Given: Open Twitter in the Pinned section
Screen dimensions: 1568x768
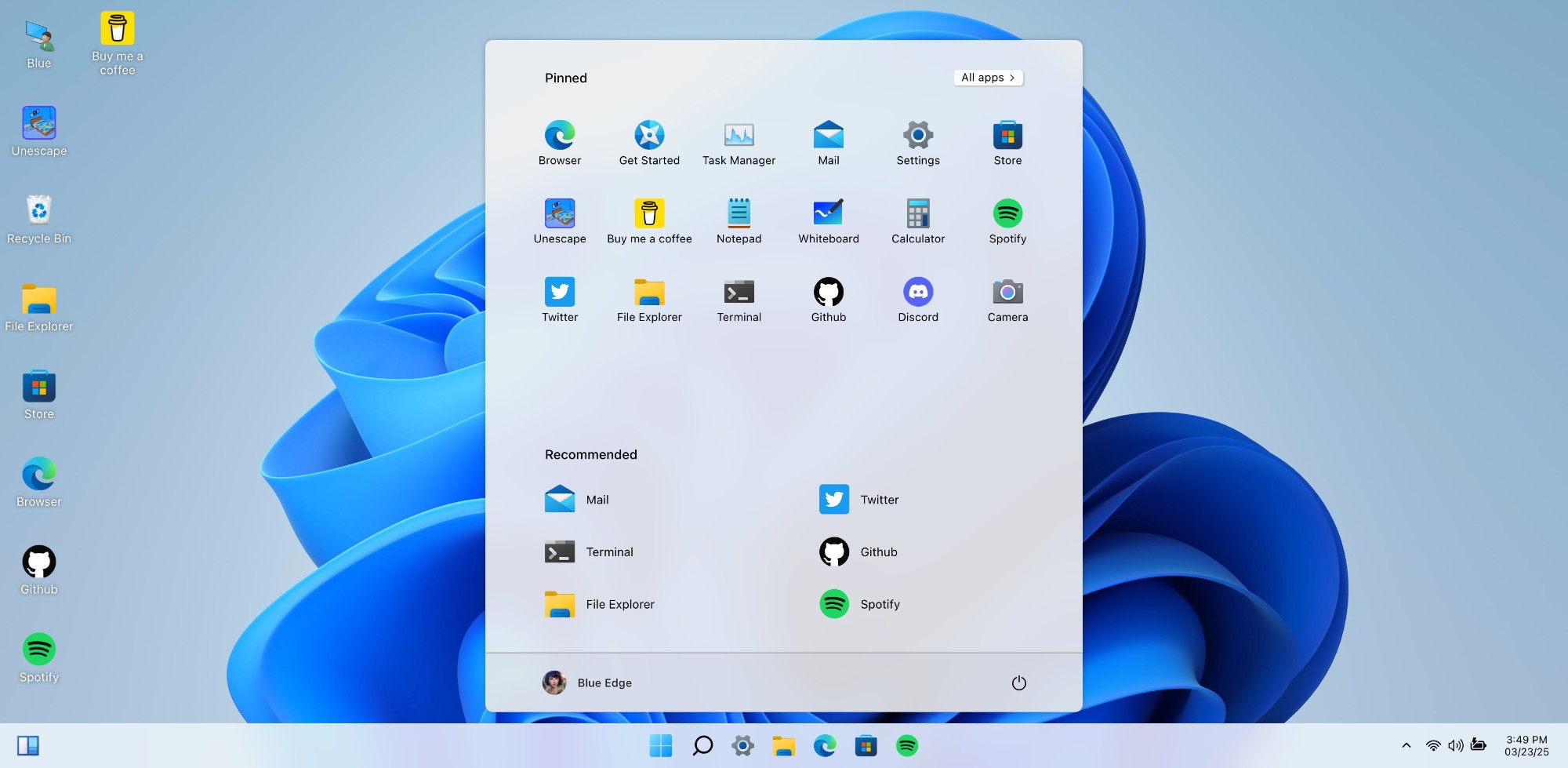Looking at the screenshot, I should tap(560, 300).
